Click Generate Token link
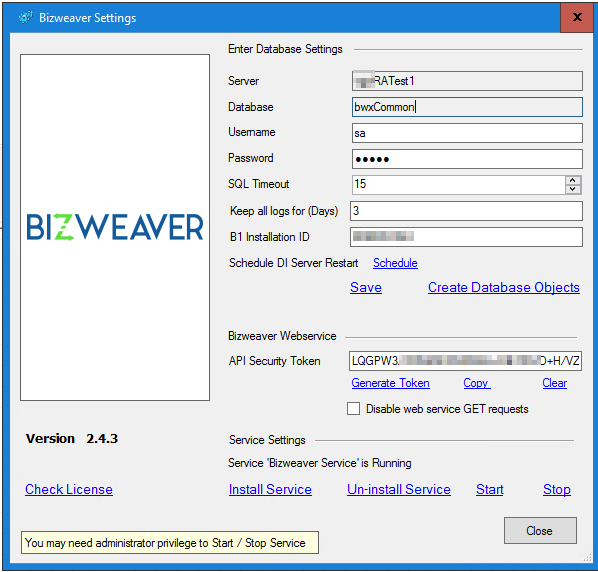Screen dimensions: 598x572 coord(391,383)
